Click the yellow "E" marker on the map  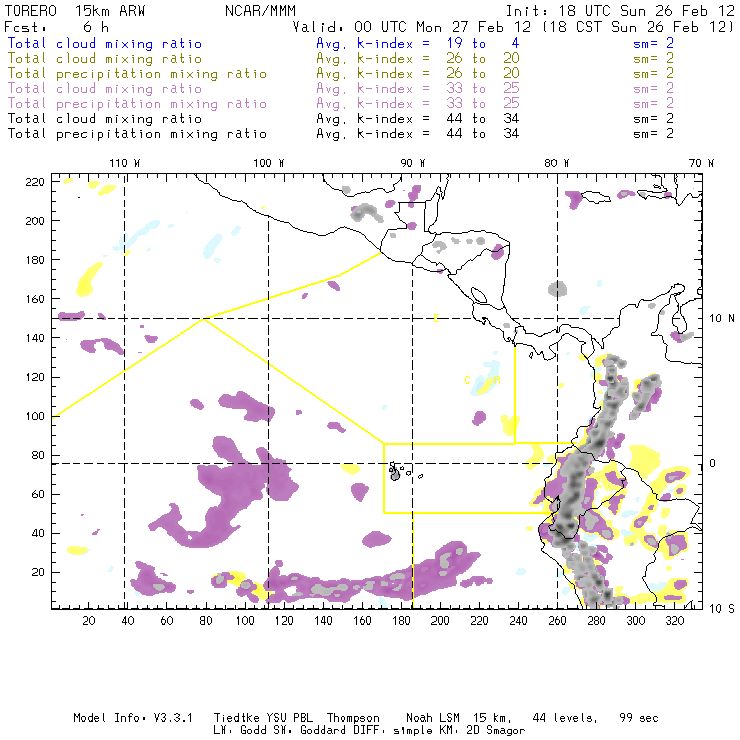click(436, 319)
